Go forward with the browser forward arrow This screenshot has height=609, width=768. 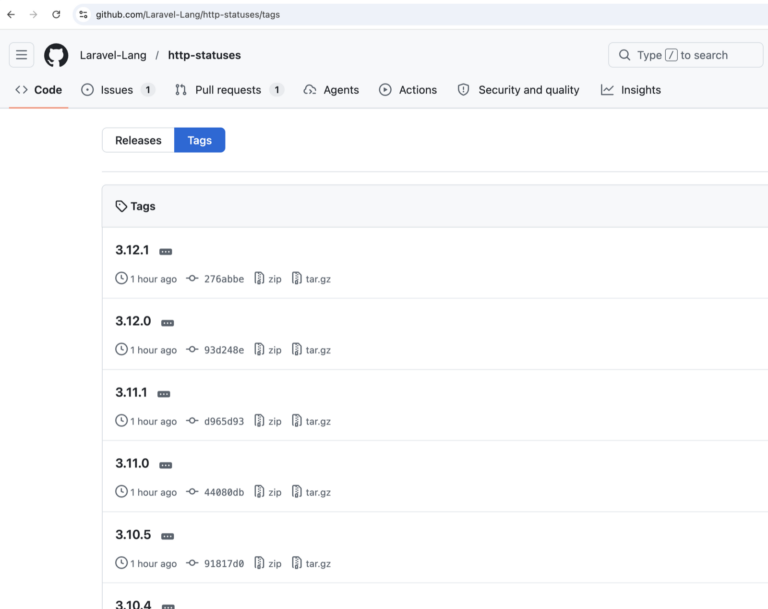(x=33, y=15)
